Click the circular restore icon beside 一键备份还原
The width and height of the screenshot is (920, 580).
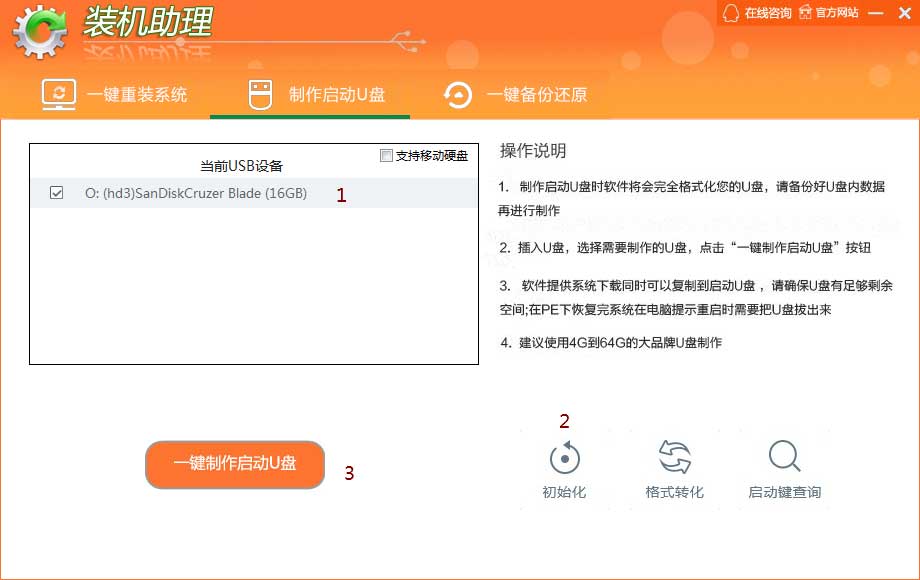click(458, 95)
